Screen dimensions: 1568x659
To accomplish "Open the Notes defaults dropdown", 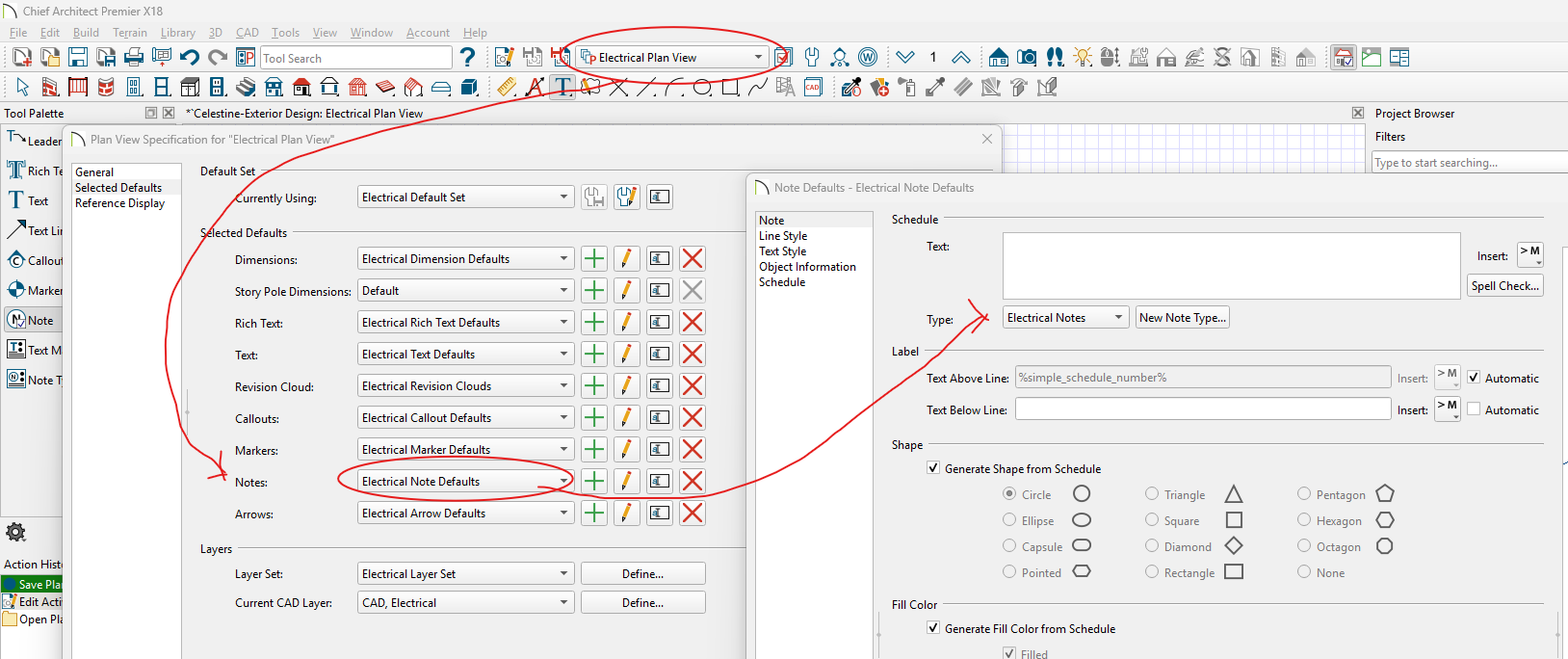I will tap(465, 482).
